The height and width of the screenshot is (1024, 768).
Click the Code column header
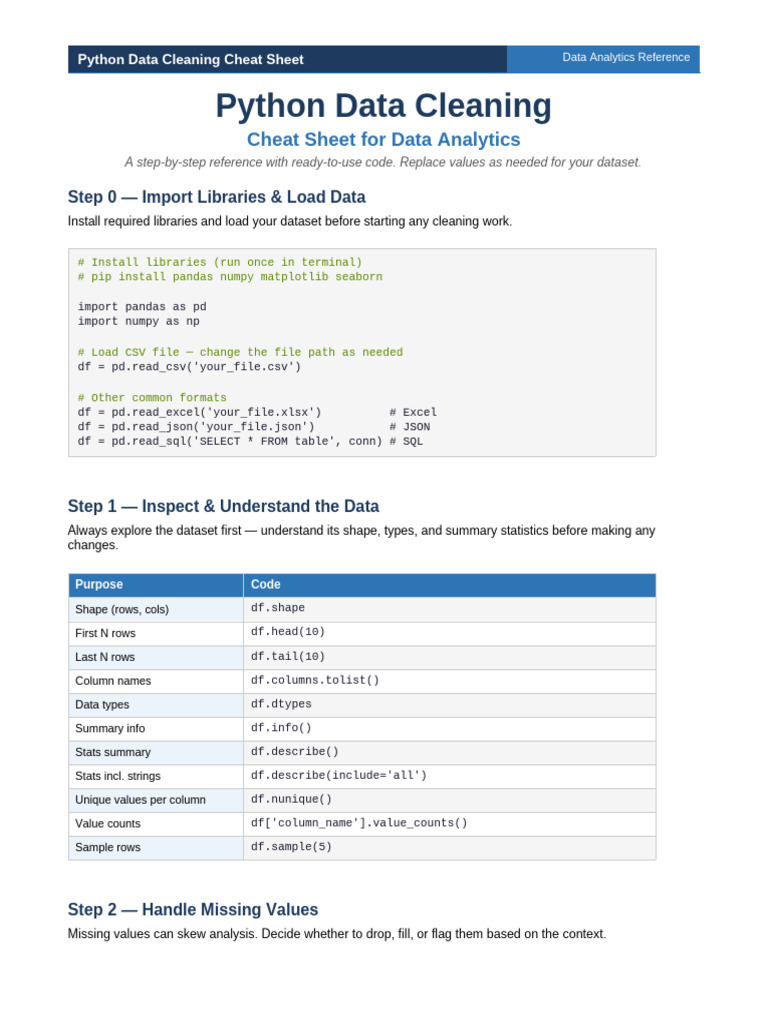[449, 584]
